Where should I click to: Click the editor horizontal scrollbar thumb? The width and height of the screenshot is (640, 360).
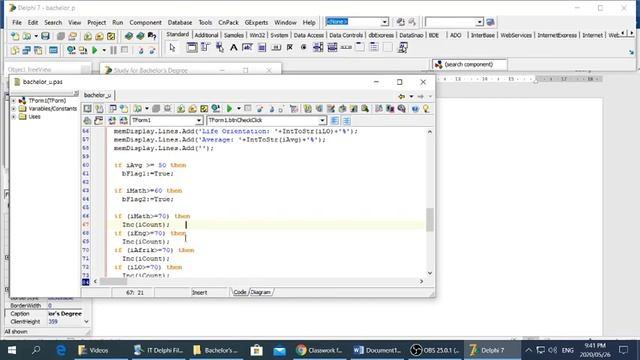point(113,282)
